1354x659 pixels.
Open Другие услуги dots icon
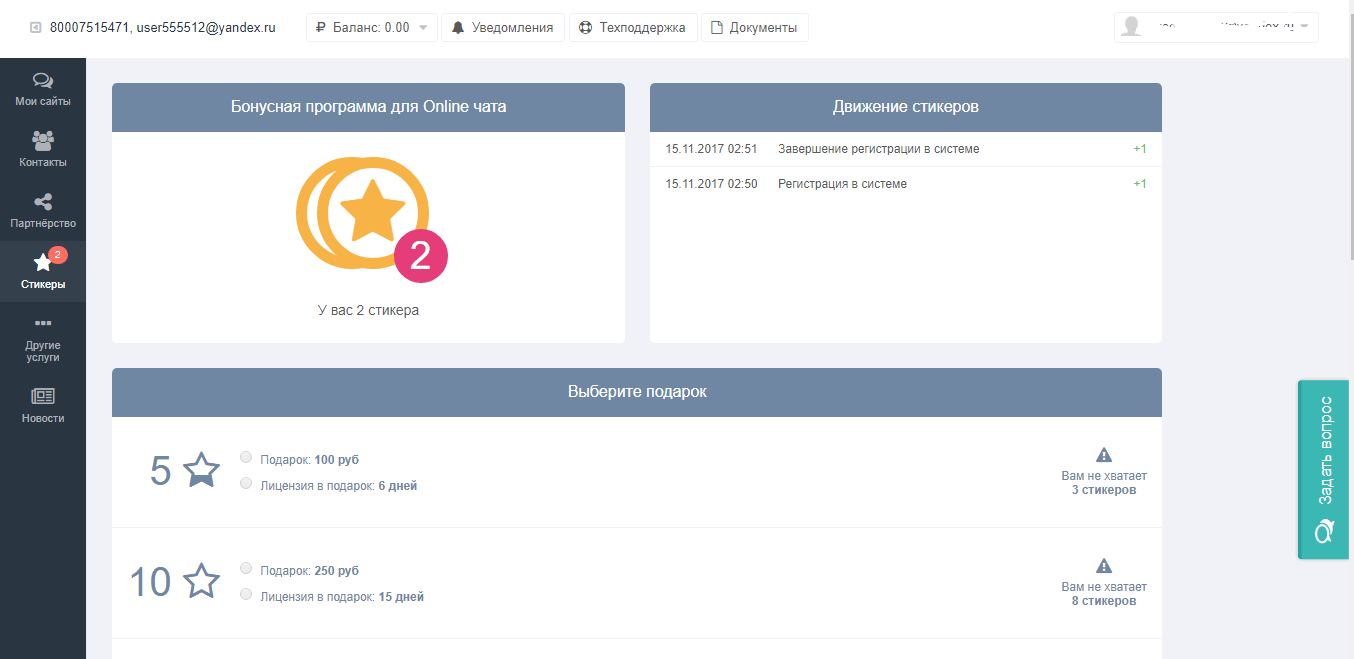(x=42, y=324)
